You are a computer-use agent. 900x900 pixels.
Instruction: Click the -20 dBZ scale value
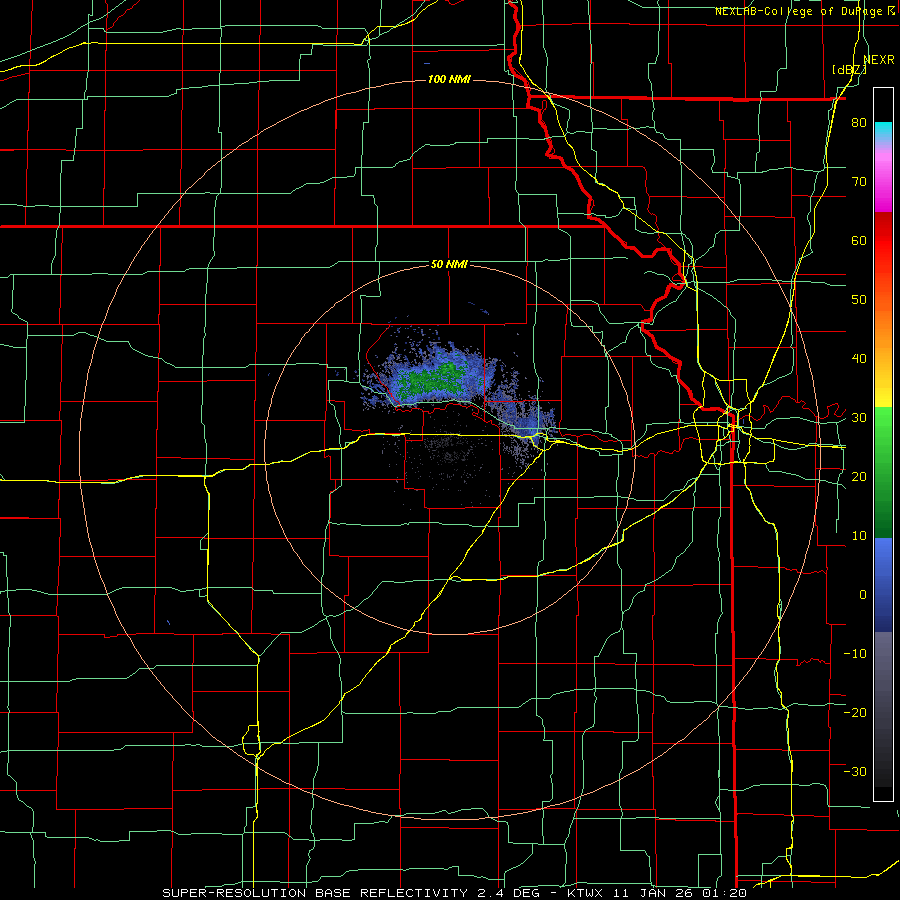pyautogui.click(x=855, y=712)
